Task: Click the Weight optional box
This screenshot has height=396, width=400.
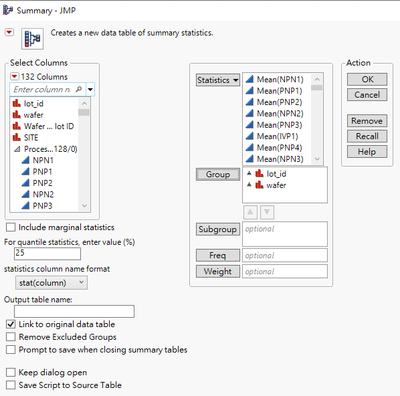Action: (285, 271)
